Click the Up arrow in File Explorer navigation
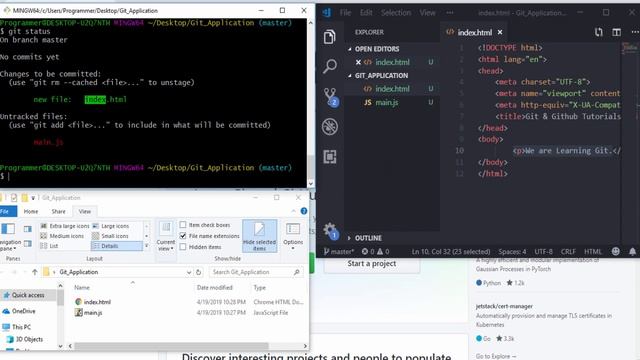 pos(35,272)
